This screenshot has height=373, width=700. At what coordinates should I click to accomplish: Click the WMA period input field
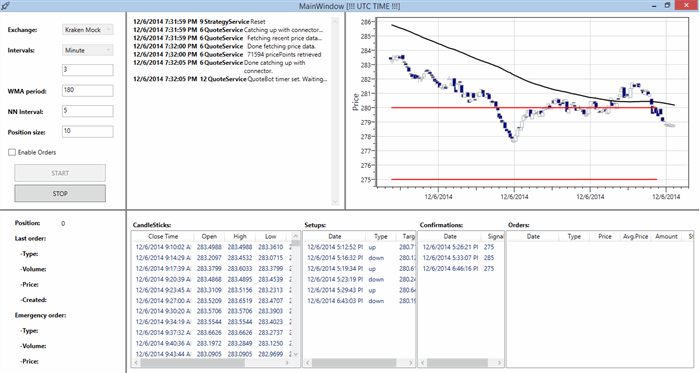coord(88,90)
